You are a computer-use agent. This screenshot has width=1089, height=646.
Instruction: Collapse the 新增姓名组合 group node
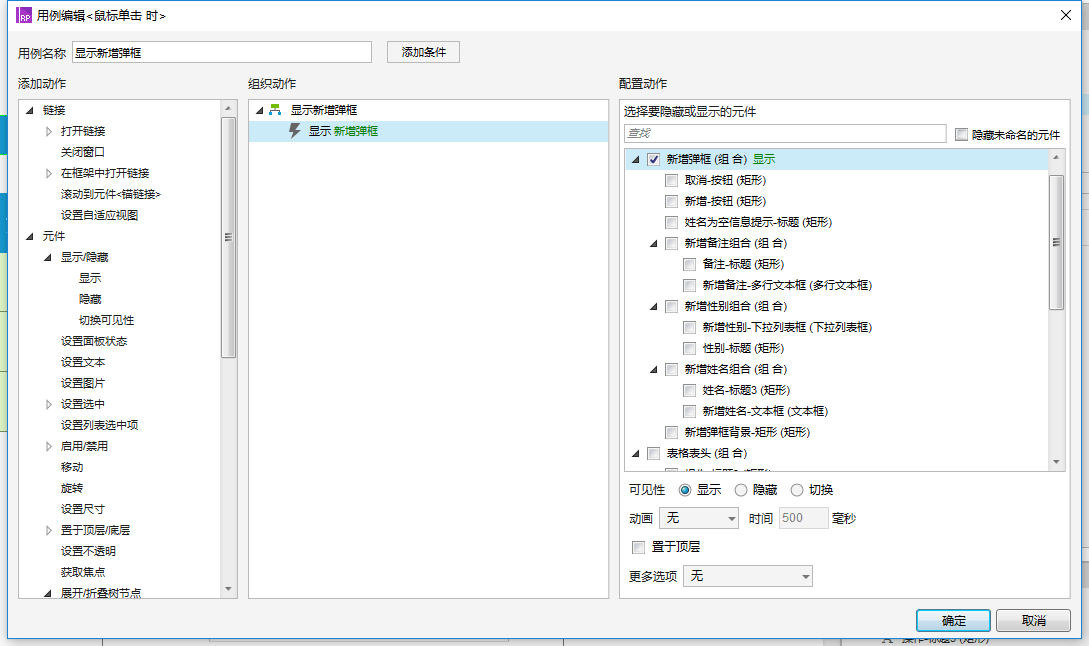tap(654, 370)
